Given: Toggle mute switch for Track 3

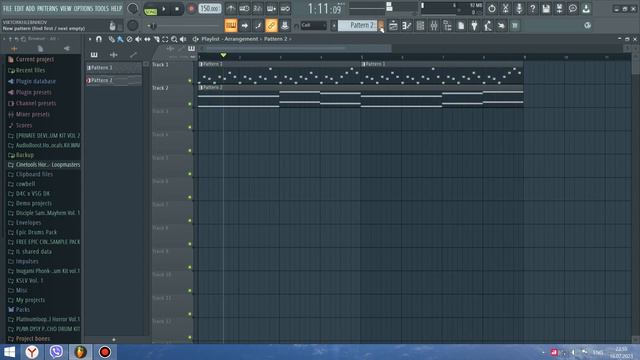Looking at the screenshot, I should tap(190, 127).
